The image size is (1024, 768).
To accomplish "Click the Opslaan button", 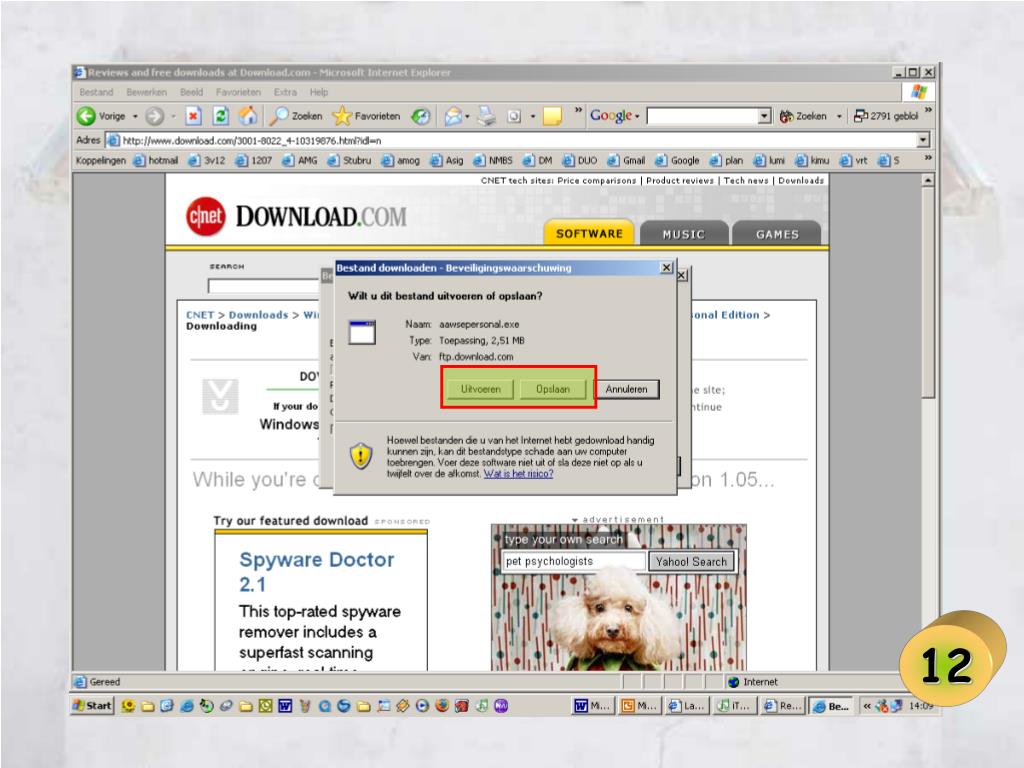I will [552, 389].
